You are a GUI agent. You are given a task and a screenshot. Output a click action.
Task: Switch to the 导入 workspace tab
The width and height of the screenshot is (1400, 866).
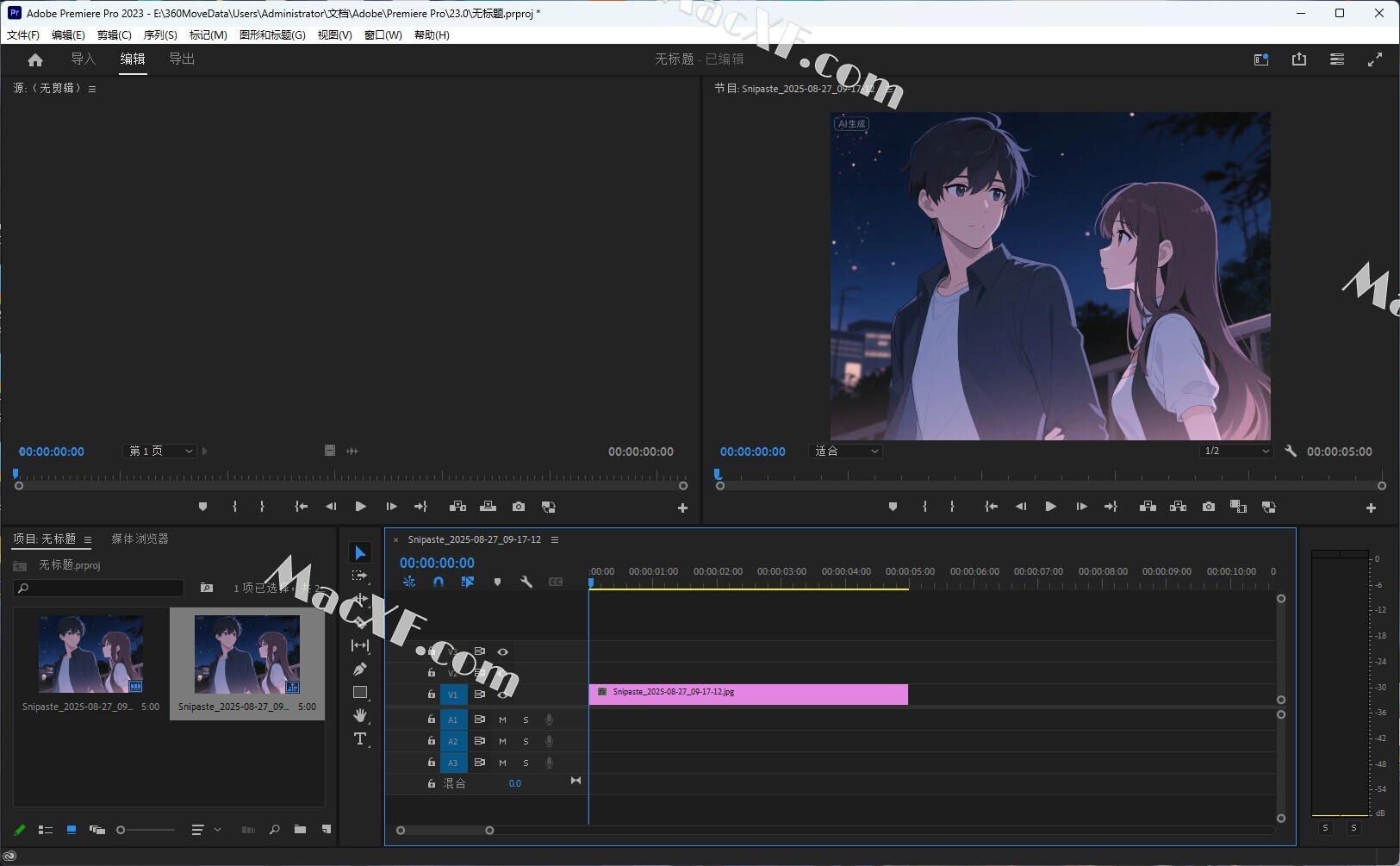click(x=83, y=59)
